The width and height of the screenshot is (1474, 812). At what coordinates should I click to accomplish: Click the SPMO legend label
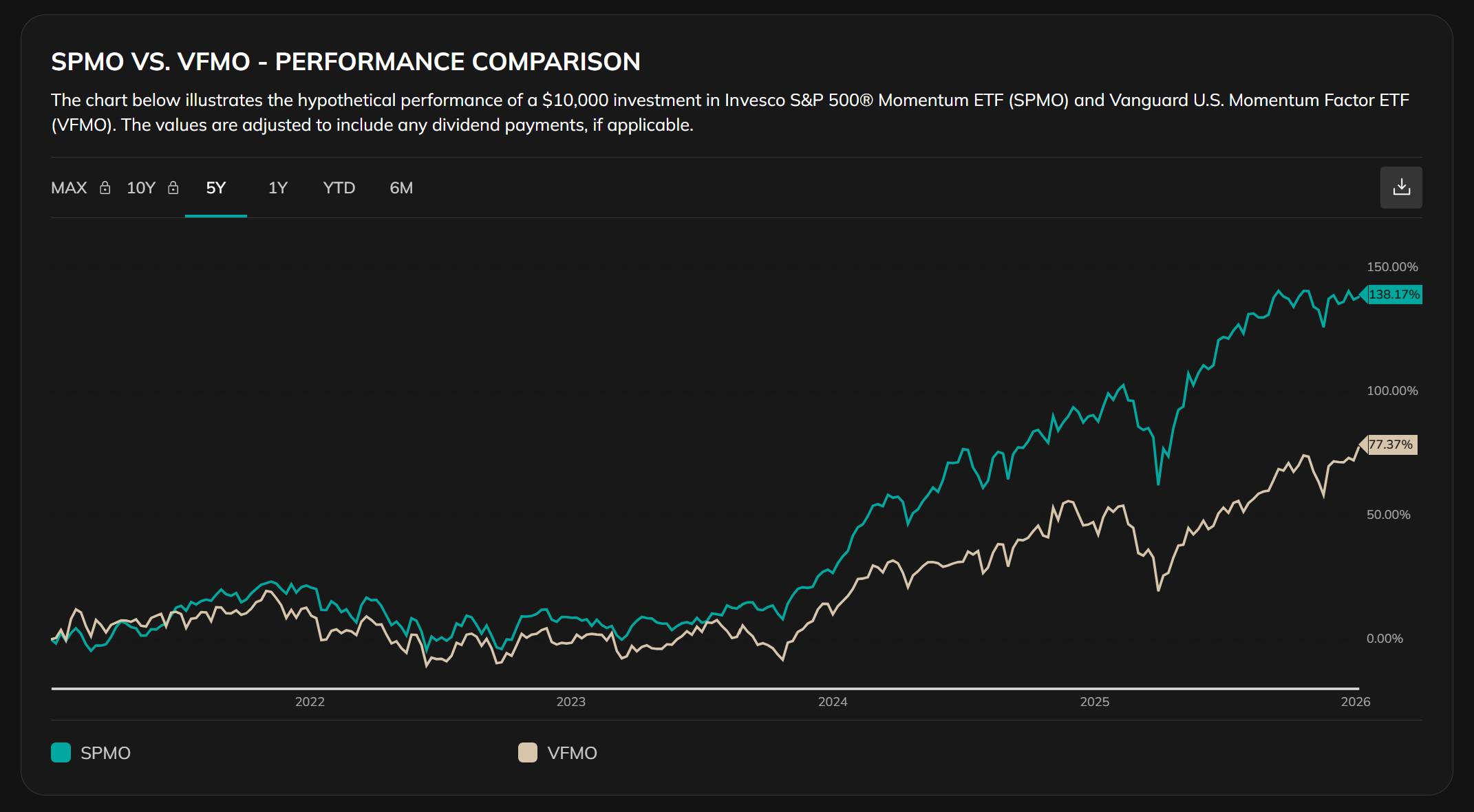[105, 753]
